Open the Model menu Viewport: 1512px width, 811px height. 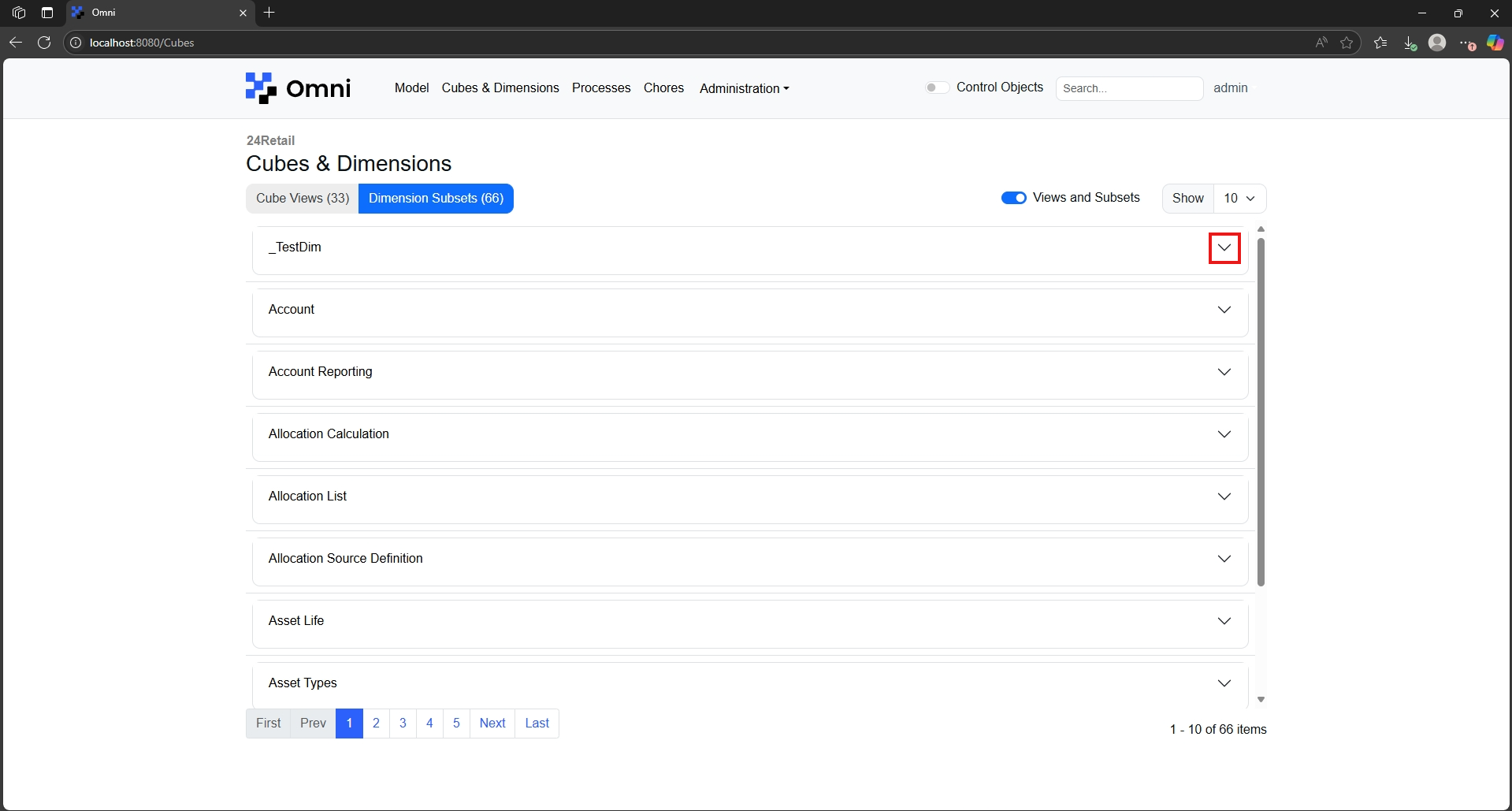(411, 87)
